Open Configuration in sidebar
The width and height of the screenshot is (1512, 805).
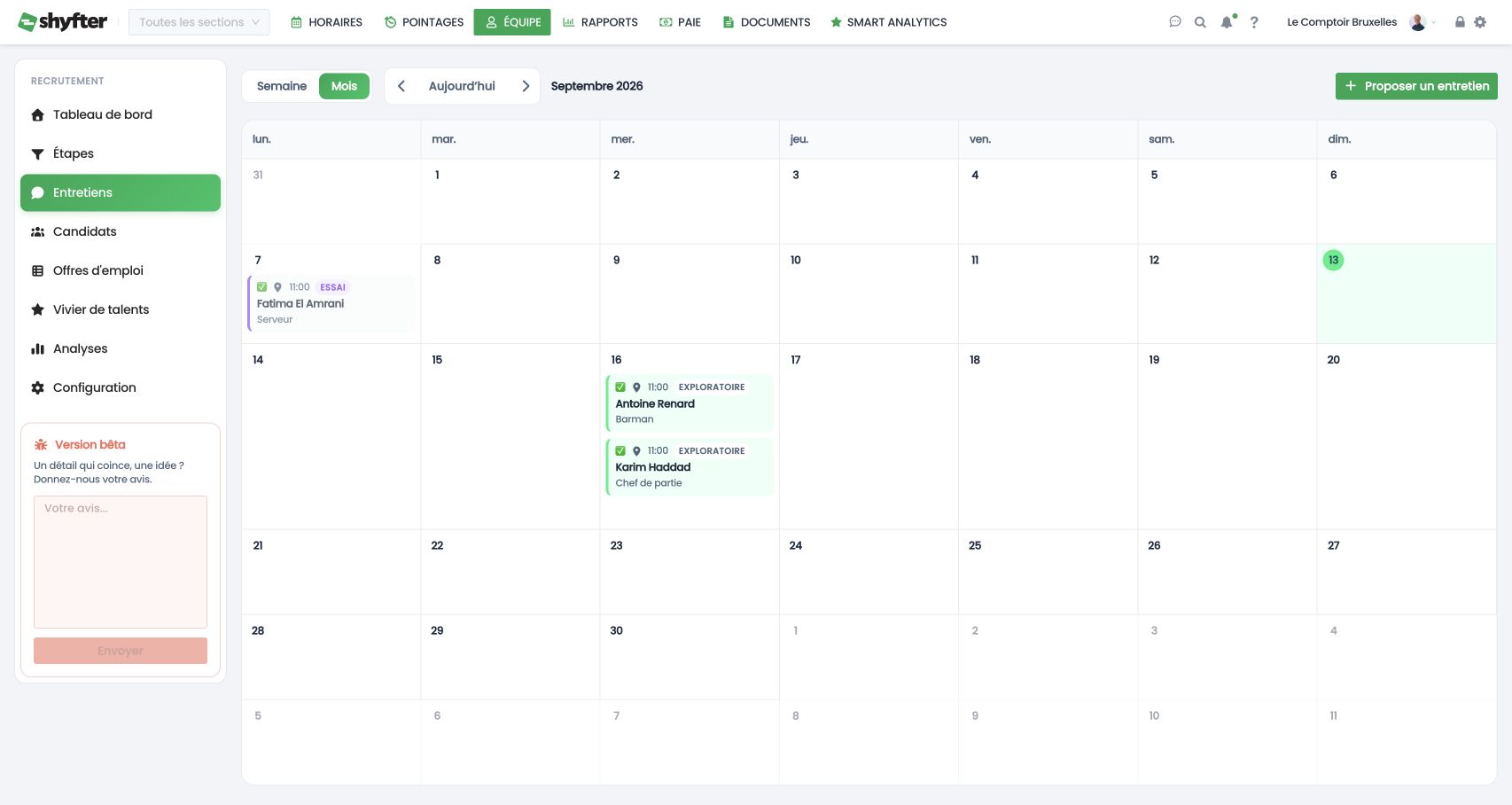pyautogui.click(x=121, y=387)
